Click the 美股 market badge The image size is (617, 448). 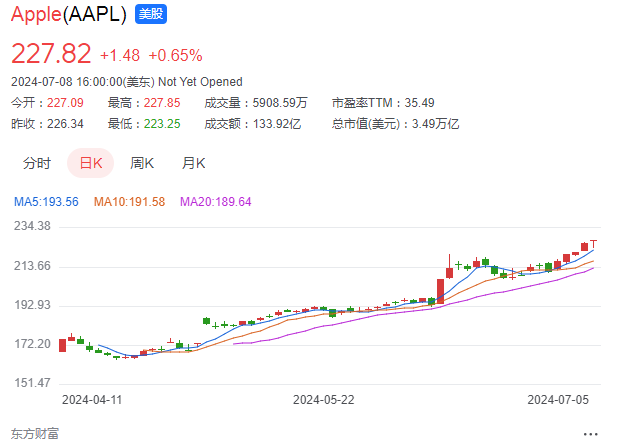151,14
